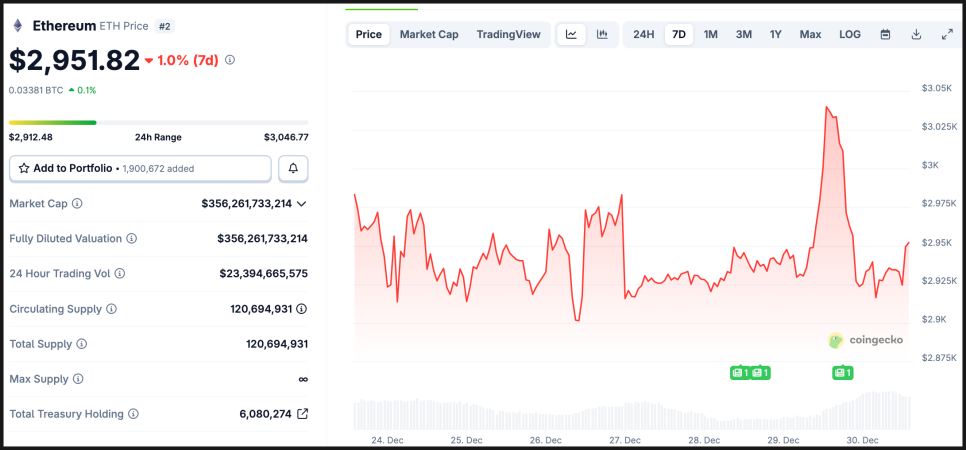
Task: Switch to candlestick chart icon
Action: [602, 34]
